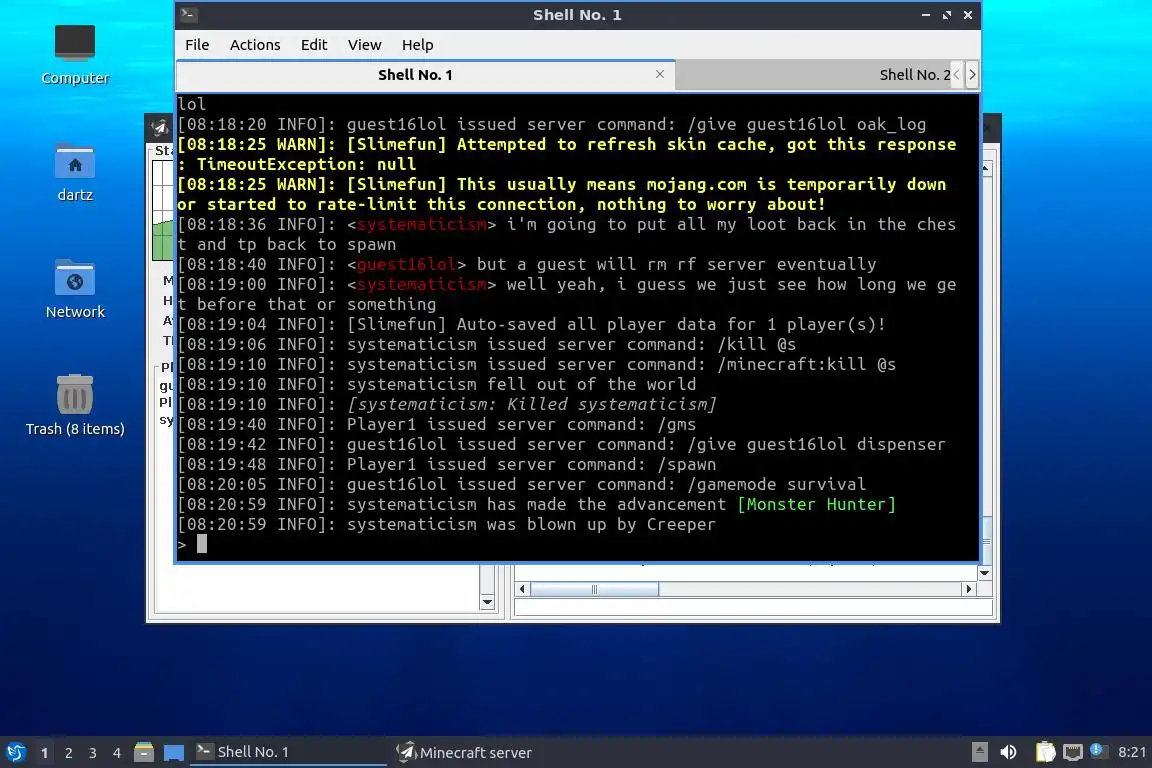Image resolution: width=1152 pixels, height=768 pixels.
Task: Open the dartz home folder icon
Action: [75, 173]
